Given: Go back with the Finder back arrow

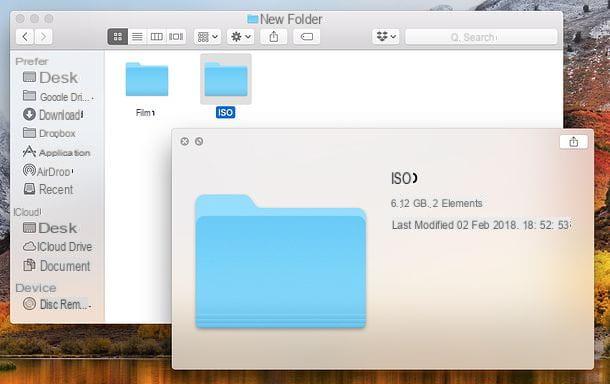Looking at the screenshot, I should 25,37.
